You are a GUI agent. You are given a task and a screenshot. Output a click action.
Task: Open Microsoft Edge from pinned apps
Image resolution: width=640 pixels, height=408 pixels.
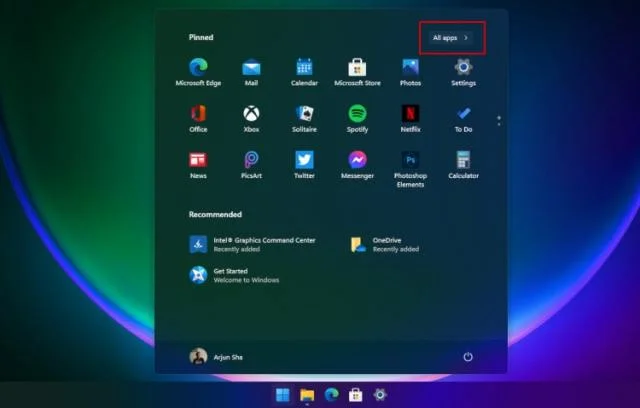click(x=198, y=73)
